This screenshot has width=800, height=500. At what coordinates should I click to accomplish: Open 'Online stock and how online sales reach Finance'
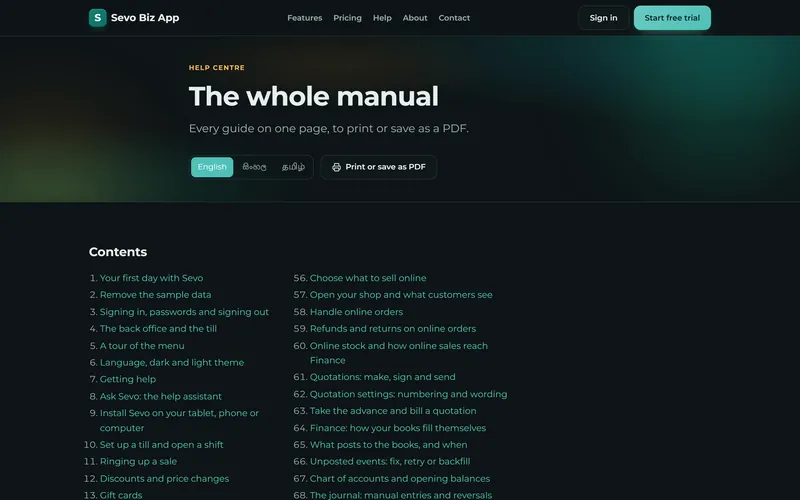point(398,353)
